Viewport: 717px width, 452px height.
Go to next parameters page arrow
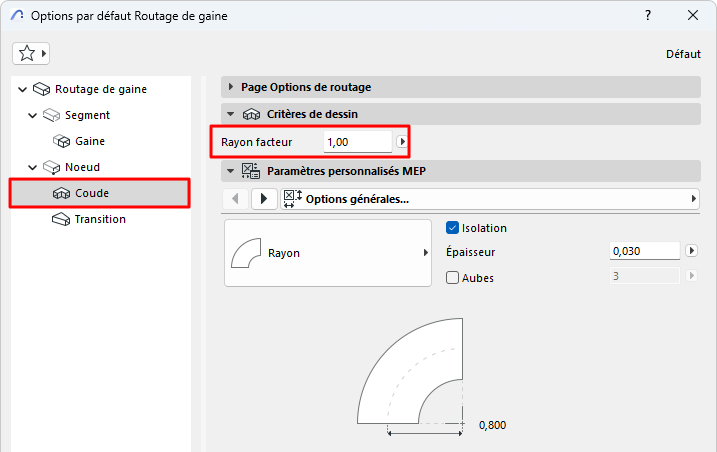[264, 198]
